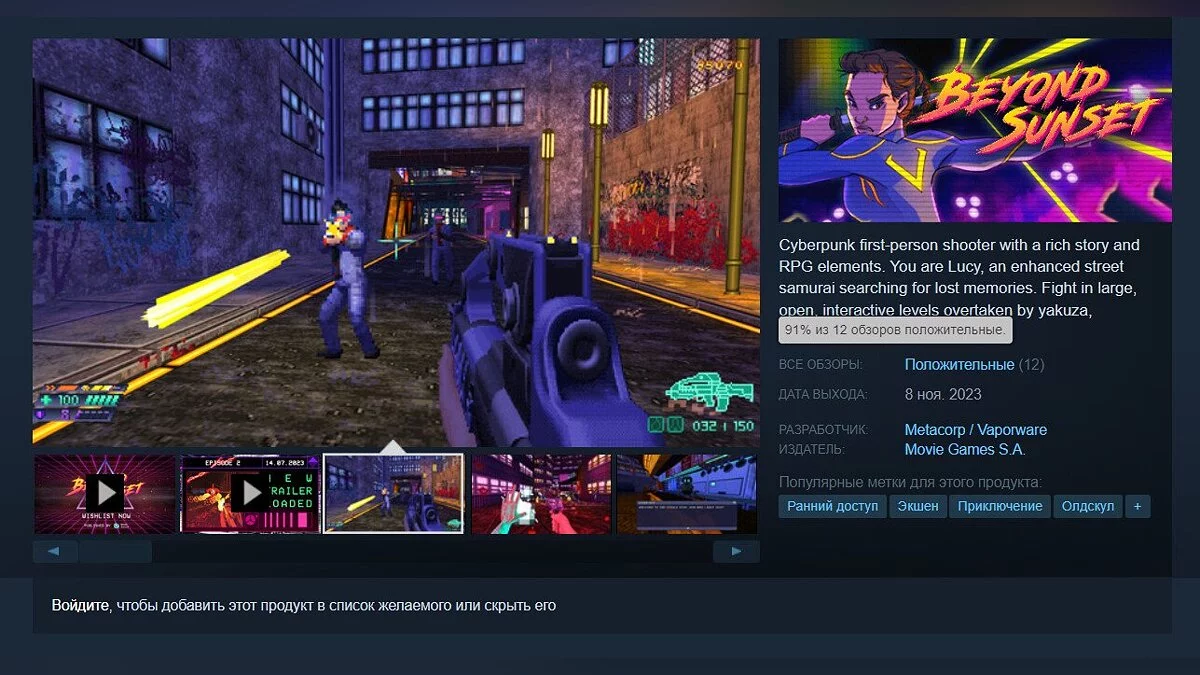Click the main gameplay screenshot
This screenshot has width=1200, height=675.
pyautogui.click(x=396, y=242)
